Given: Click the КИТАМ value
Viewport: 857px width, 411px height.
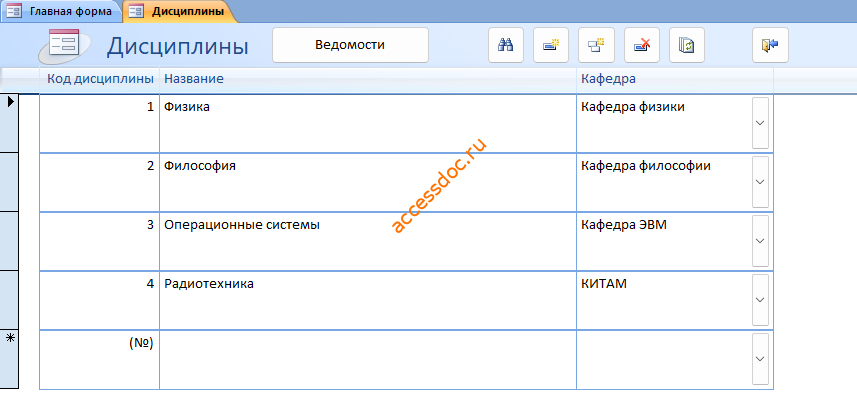Looking at the screenshot, I should pyautogui.click(x=603, y=284).
